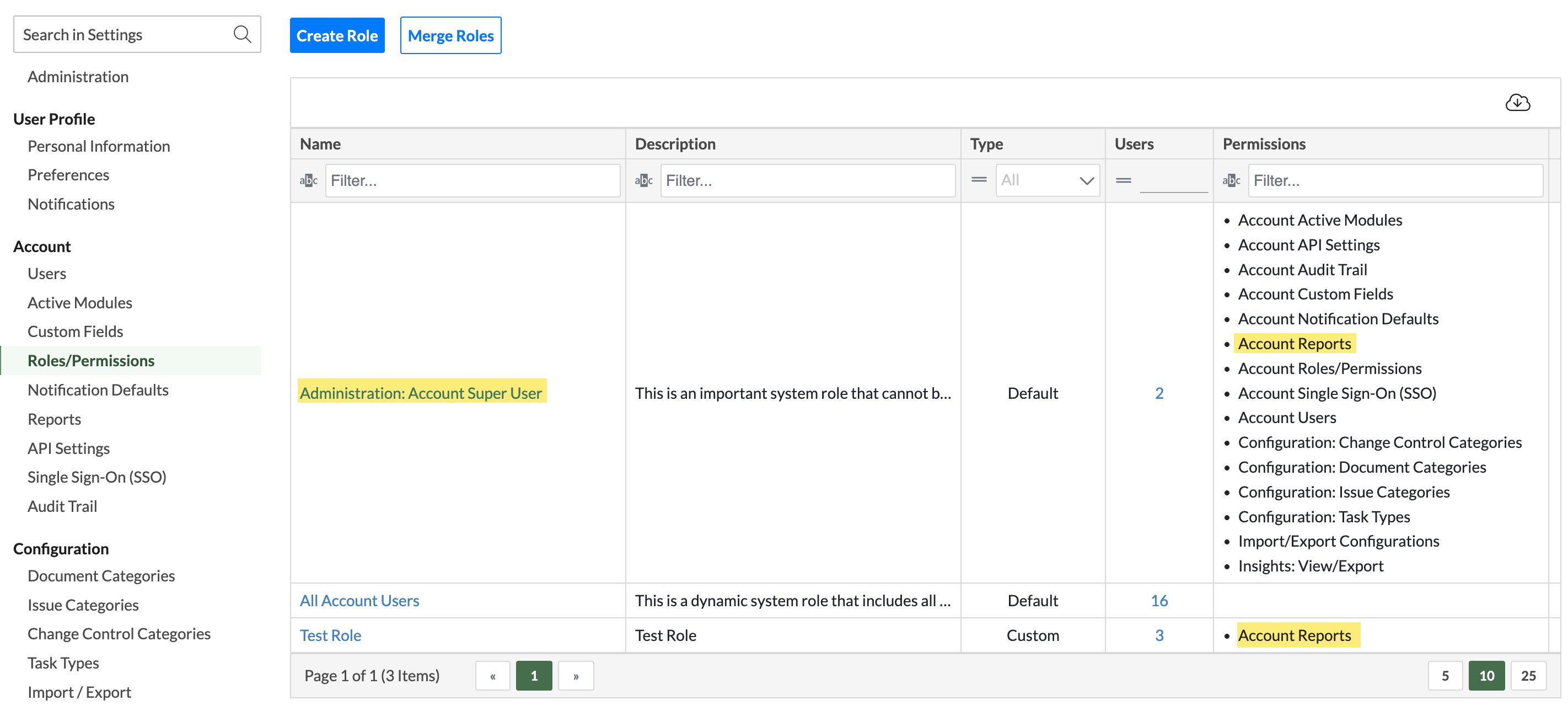Click Import/Export Configurations permission entry

pyautogui.click(x=1338, y=541)
